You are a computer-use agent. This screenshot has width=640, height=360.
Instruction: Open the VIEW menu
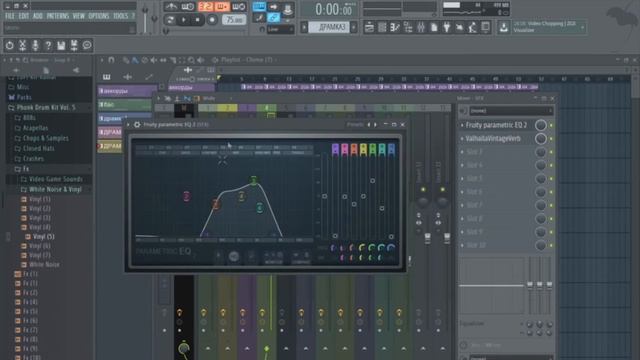click(x=78, y=16)
